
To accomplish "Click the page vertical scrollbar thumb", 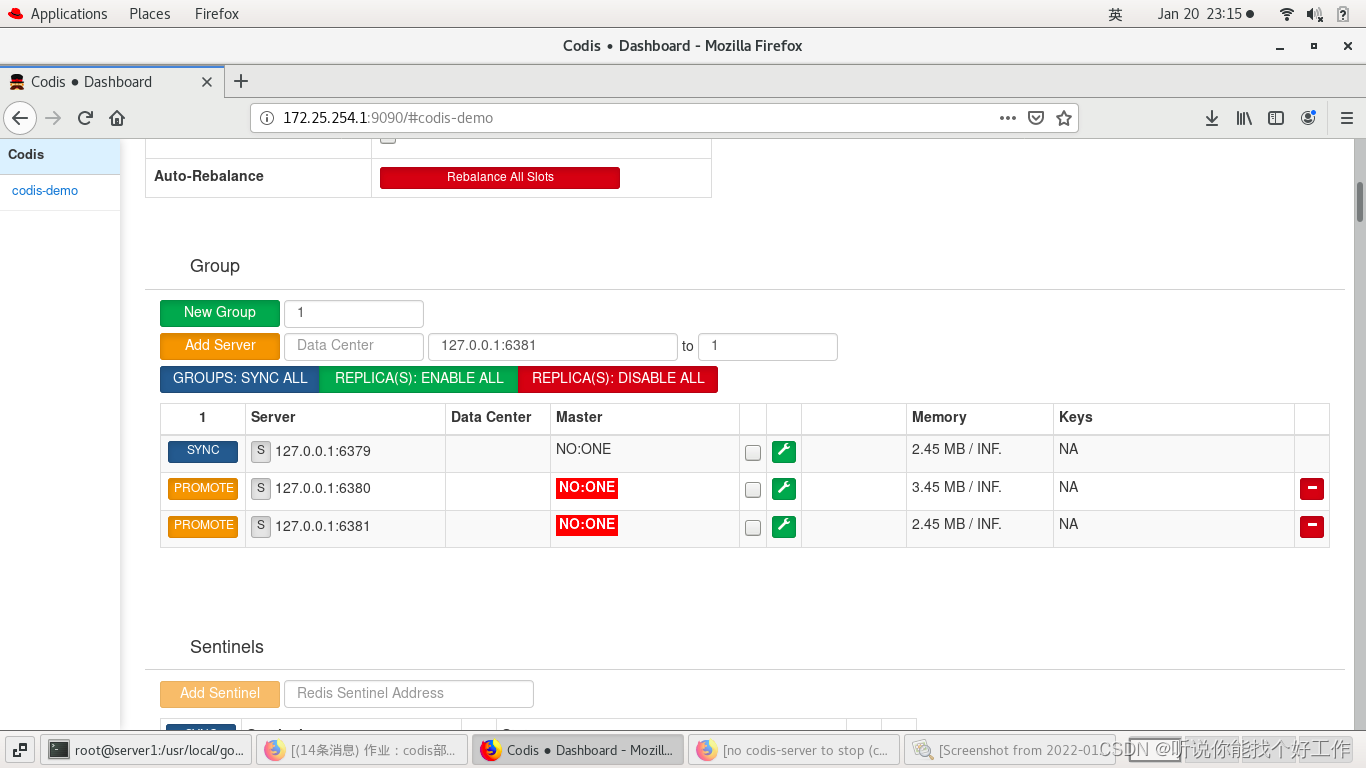I will 1360,201.
